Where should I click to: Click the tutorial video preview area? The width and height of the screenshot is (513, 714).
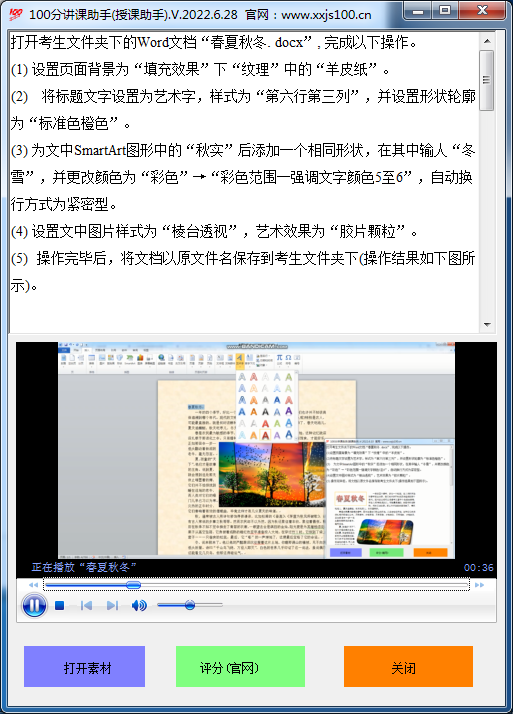(x=256, y=450)
